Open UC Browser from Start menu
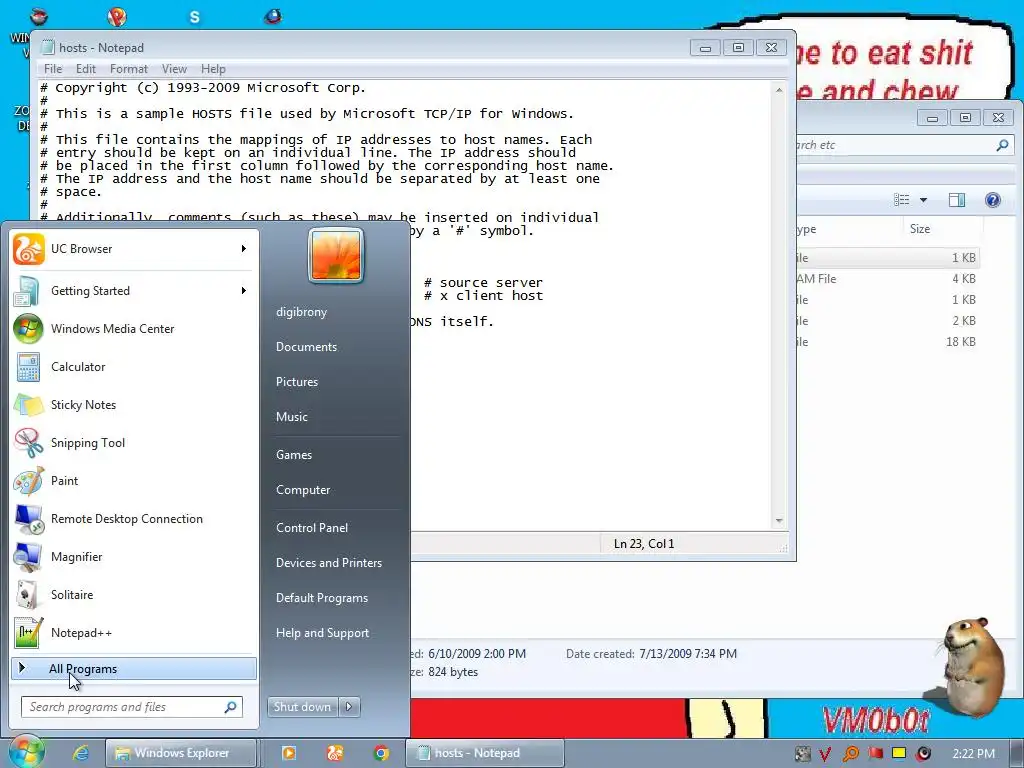This screenshot has width=1024, height=768. (134, 249)
